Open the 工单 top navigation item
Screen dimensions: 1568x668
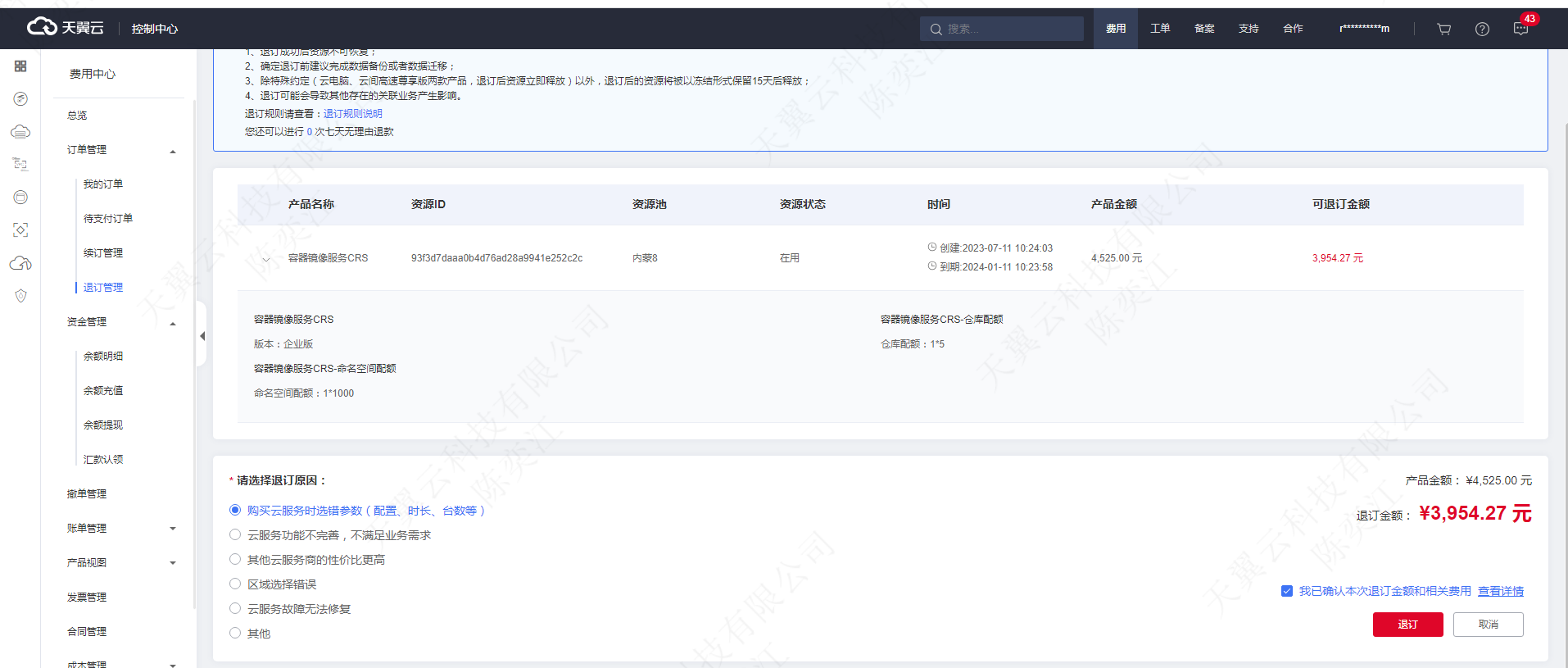coord(1160,29)
